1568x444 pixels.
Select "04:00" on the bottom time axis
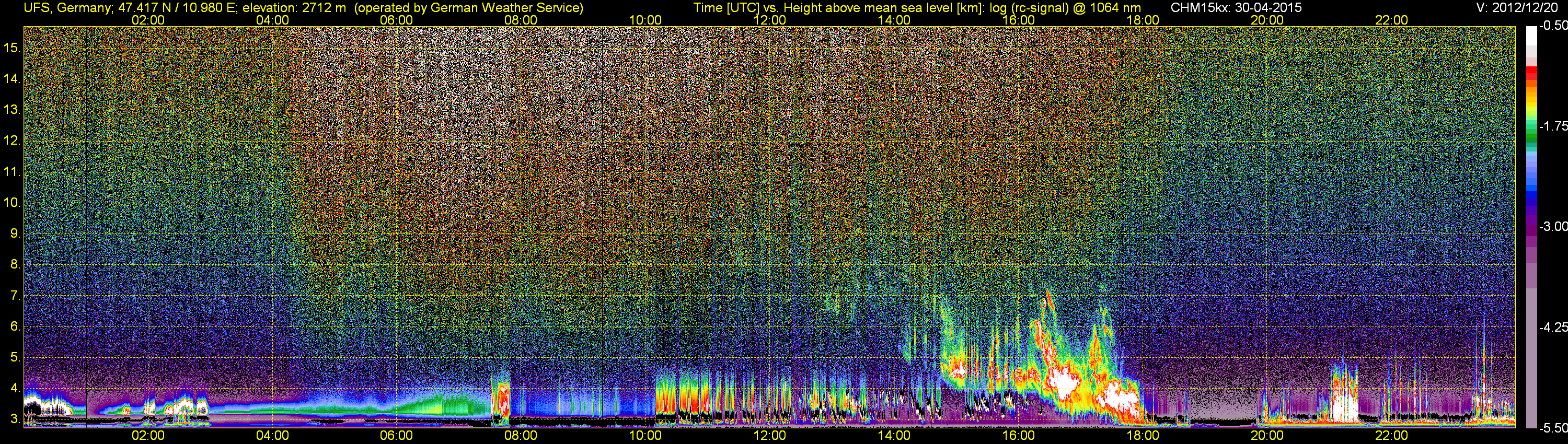coord(272,436)
